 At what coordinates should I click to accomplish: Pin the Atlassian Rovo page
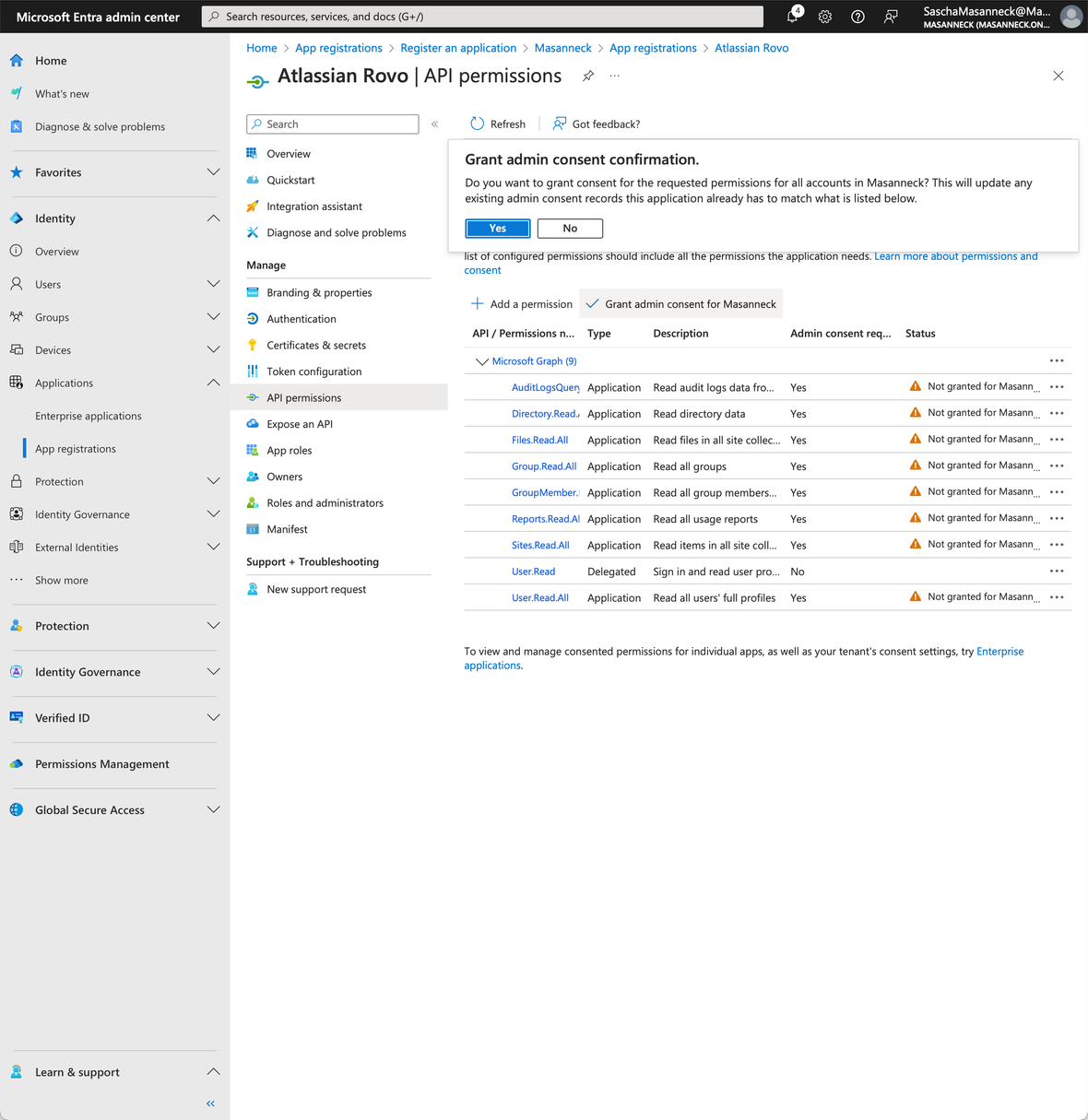[x=587, y=77]
